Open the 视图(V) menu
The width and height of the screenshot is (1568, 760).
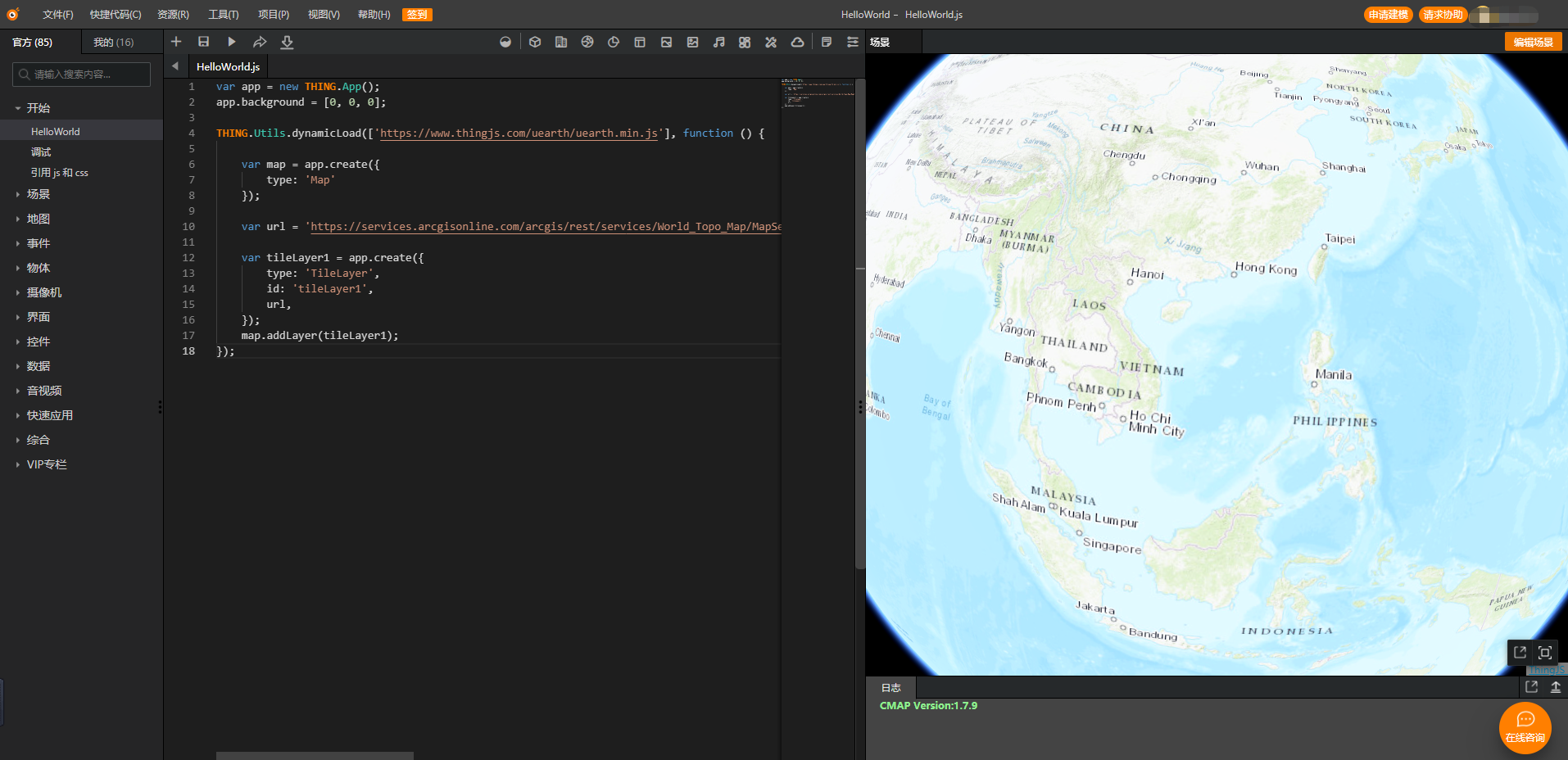click(x=324, y=15)
